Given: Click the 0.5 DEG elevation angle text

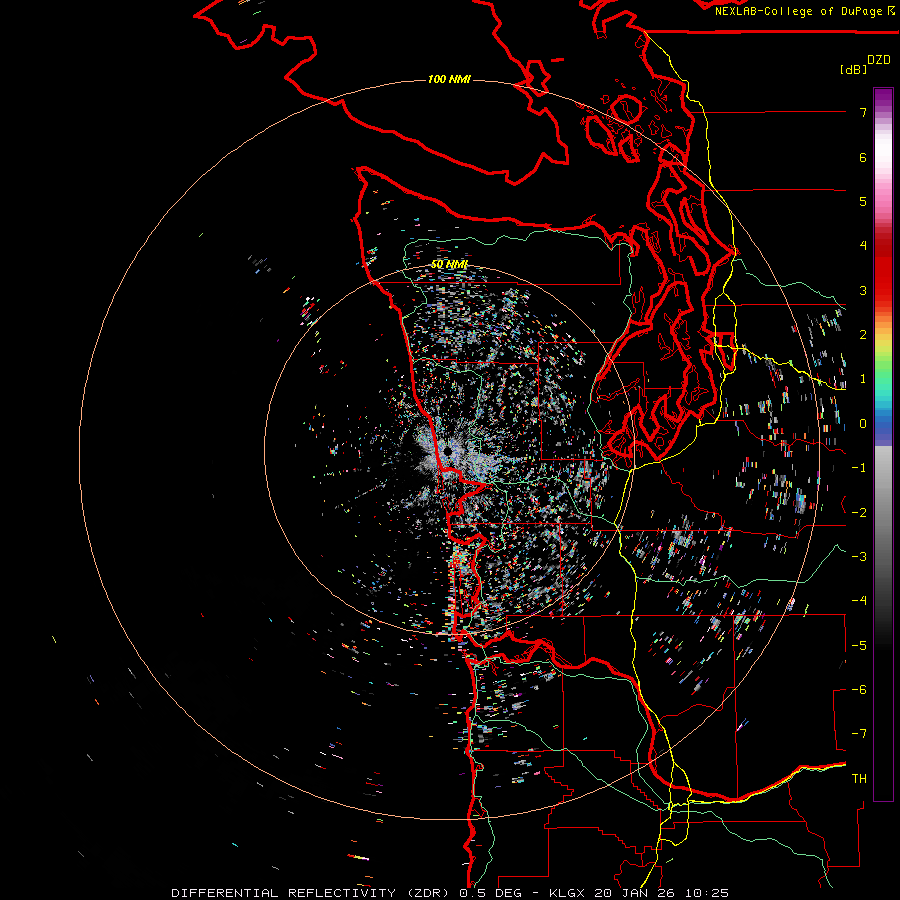Looking at the screenshot, I should click(x=491, y=893).
